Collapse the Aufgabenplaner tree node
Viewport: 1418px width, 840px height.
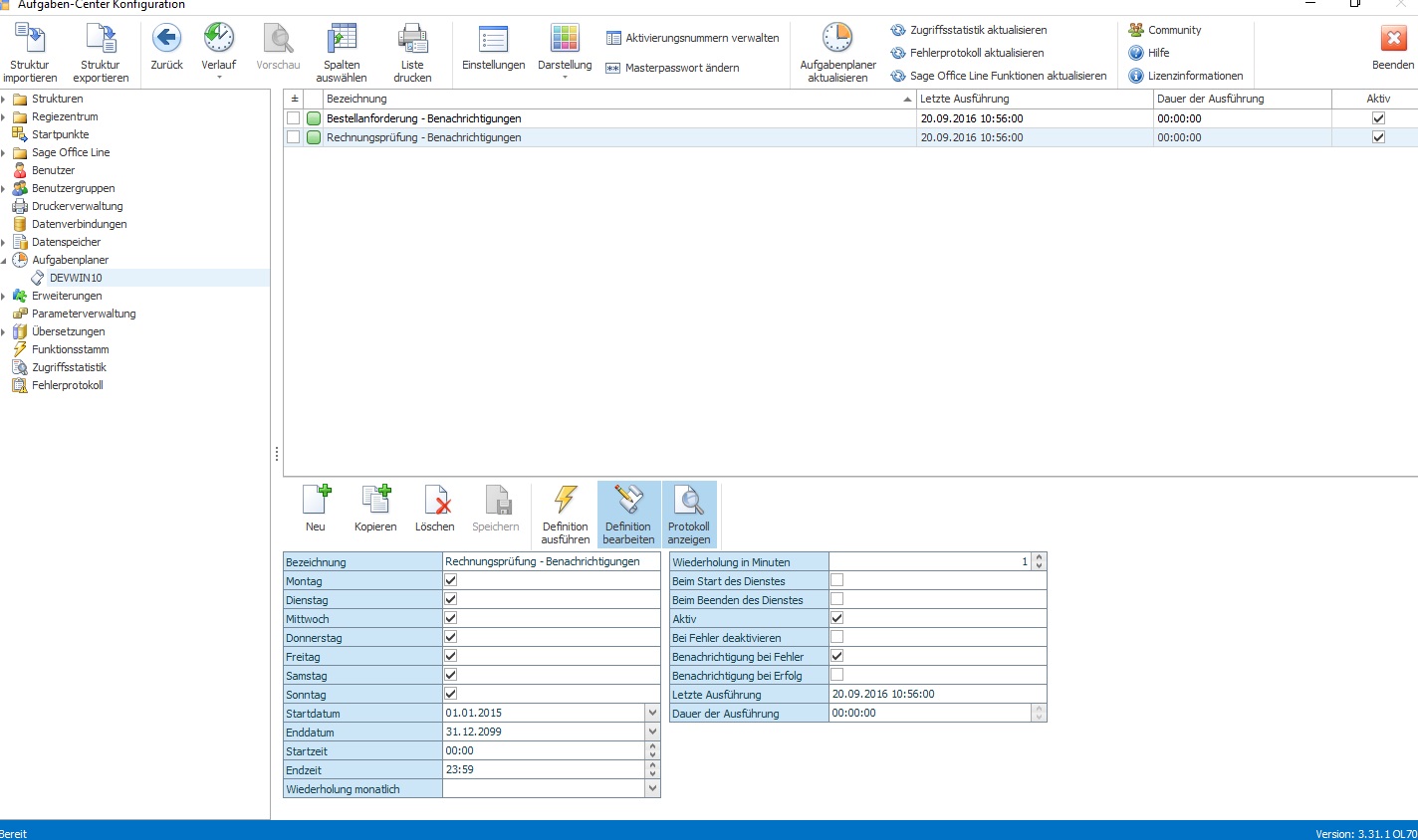[x=4, y=260]
